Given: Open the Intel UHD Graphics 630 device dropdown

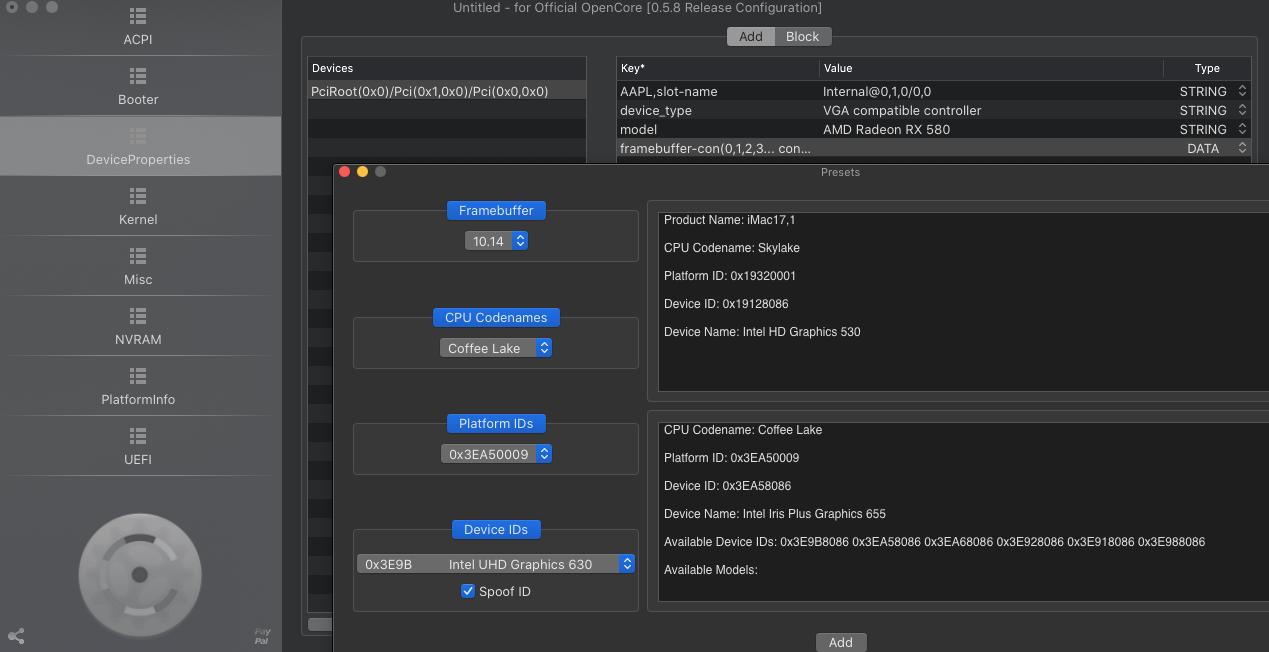Looking at the screenshot, I should [x=496, y=564].
